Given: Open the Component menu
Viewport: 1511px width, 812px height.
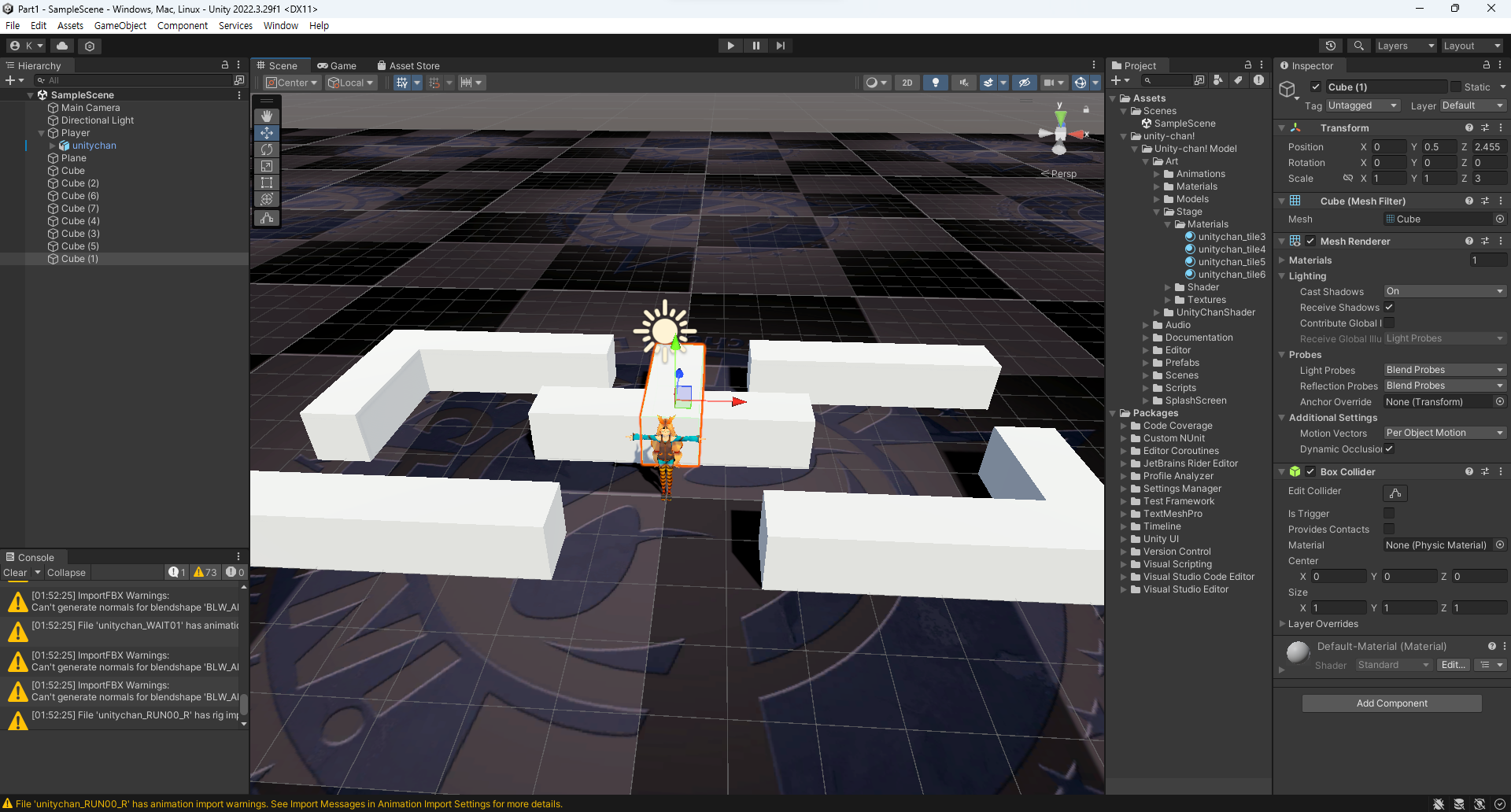Looking at the screenshot, I should coord(183,25).
